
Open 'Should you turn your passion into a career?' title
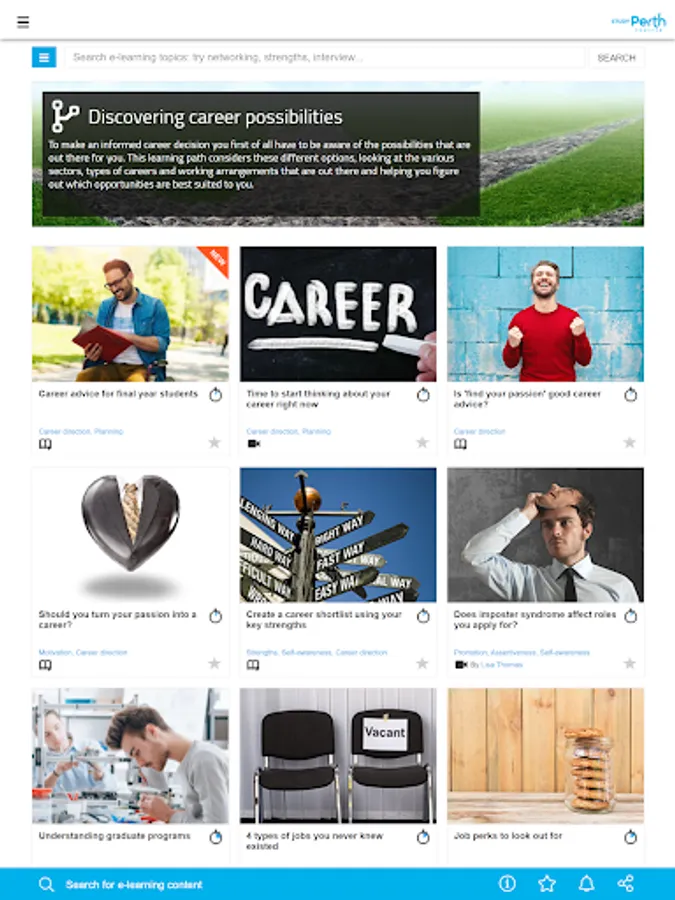click(x=118, y=619)
